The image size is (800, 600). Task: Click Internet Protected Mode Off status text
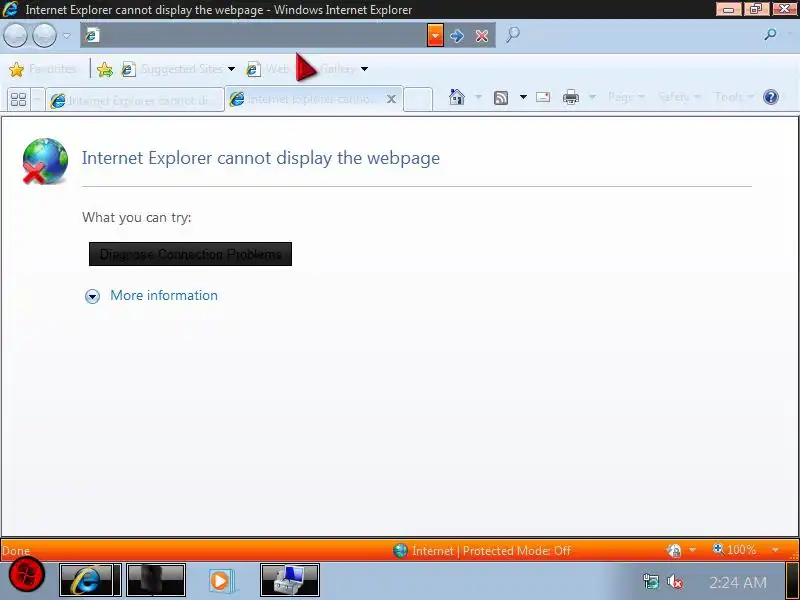point(491,551)
